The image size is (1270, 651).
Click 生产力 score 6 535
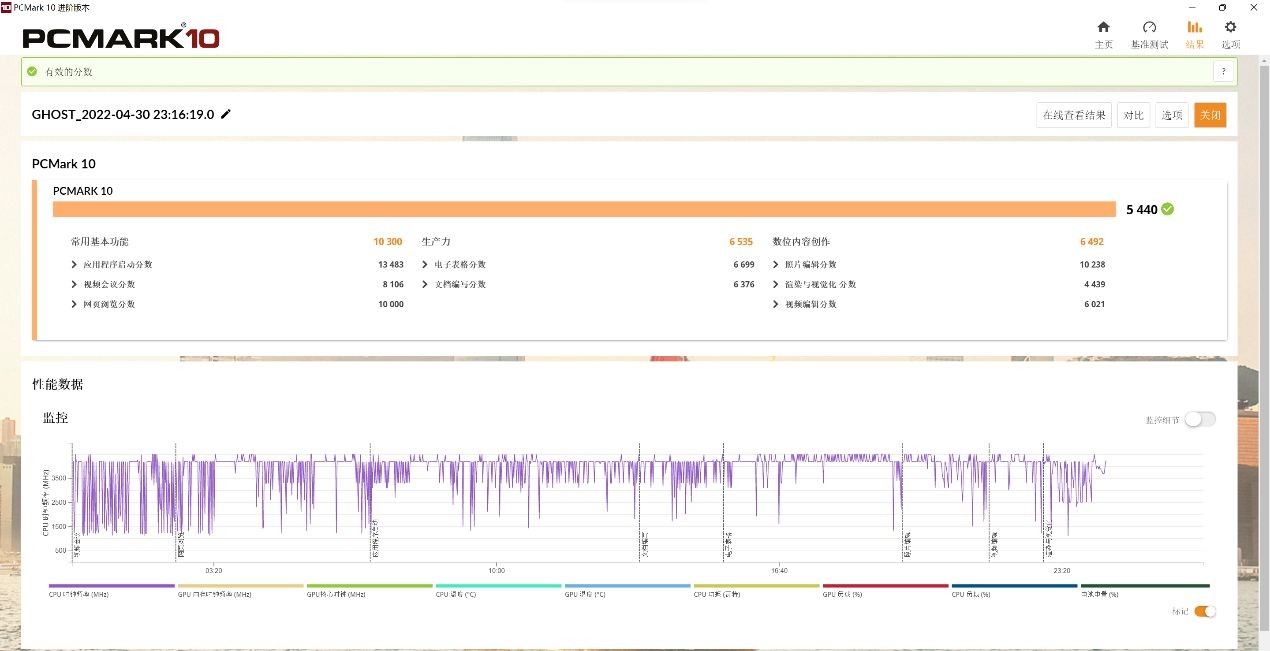pyautogui.click(x=741, y=242)
